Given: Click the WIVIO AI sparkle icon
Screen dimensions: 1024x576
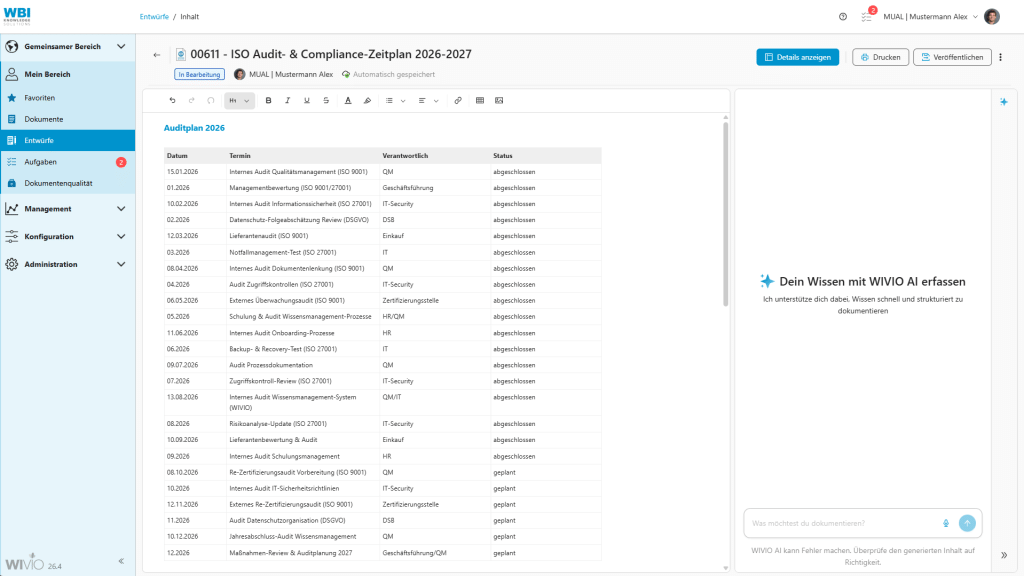Looking at the screenshot, I should 1004,102.
